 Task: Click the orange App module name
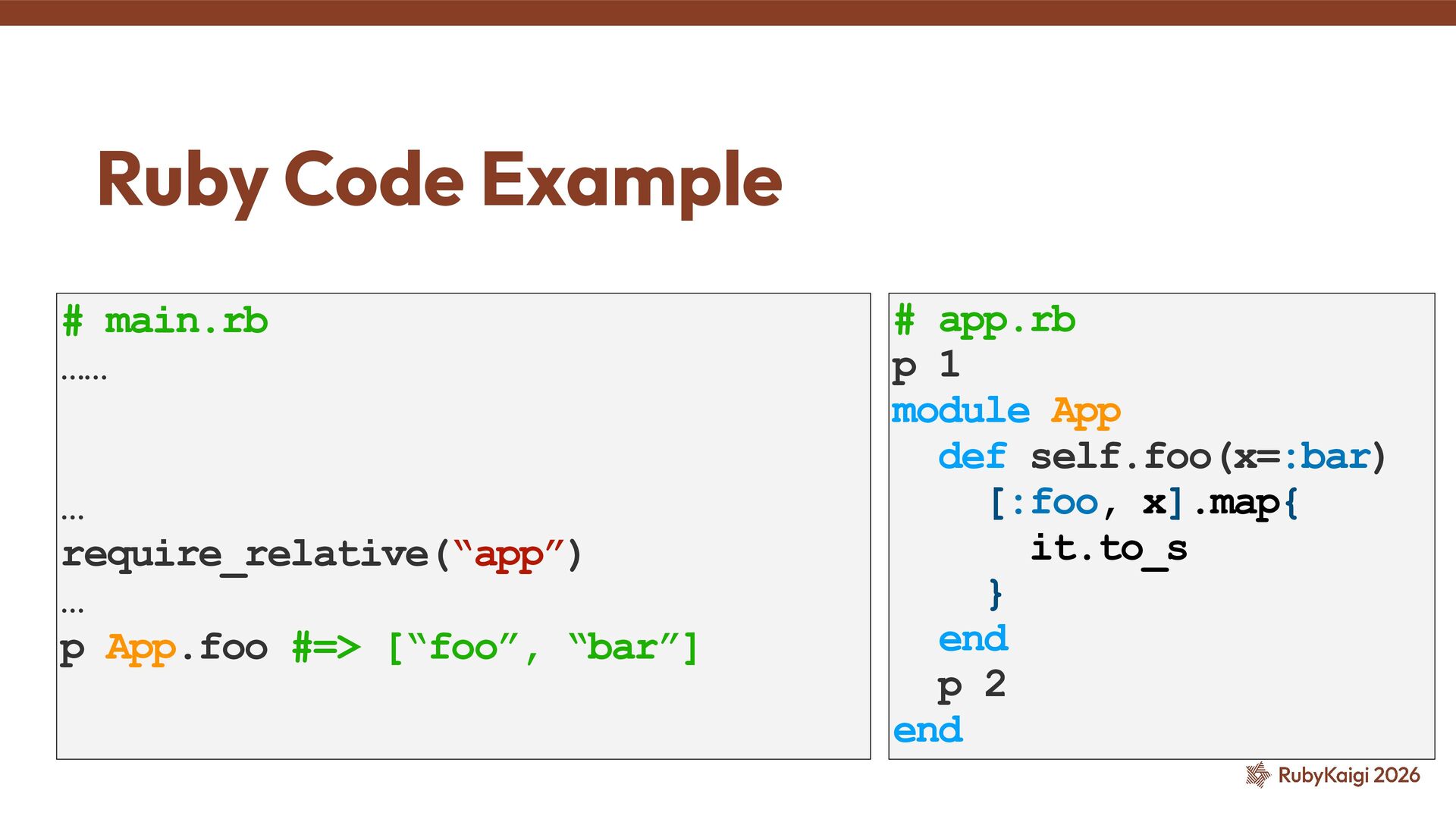click(1085, 411)
